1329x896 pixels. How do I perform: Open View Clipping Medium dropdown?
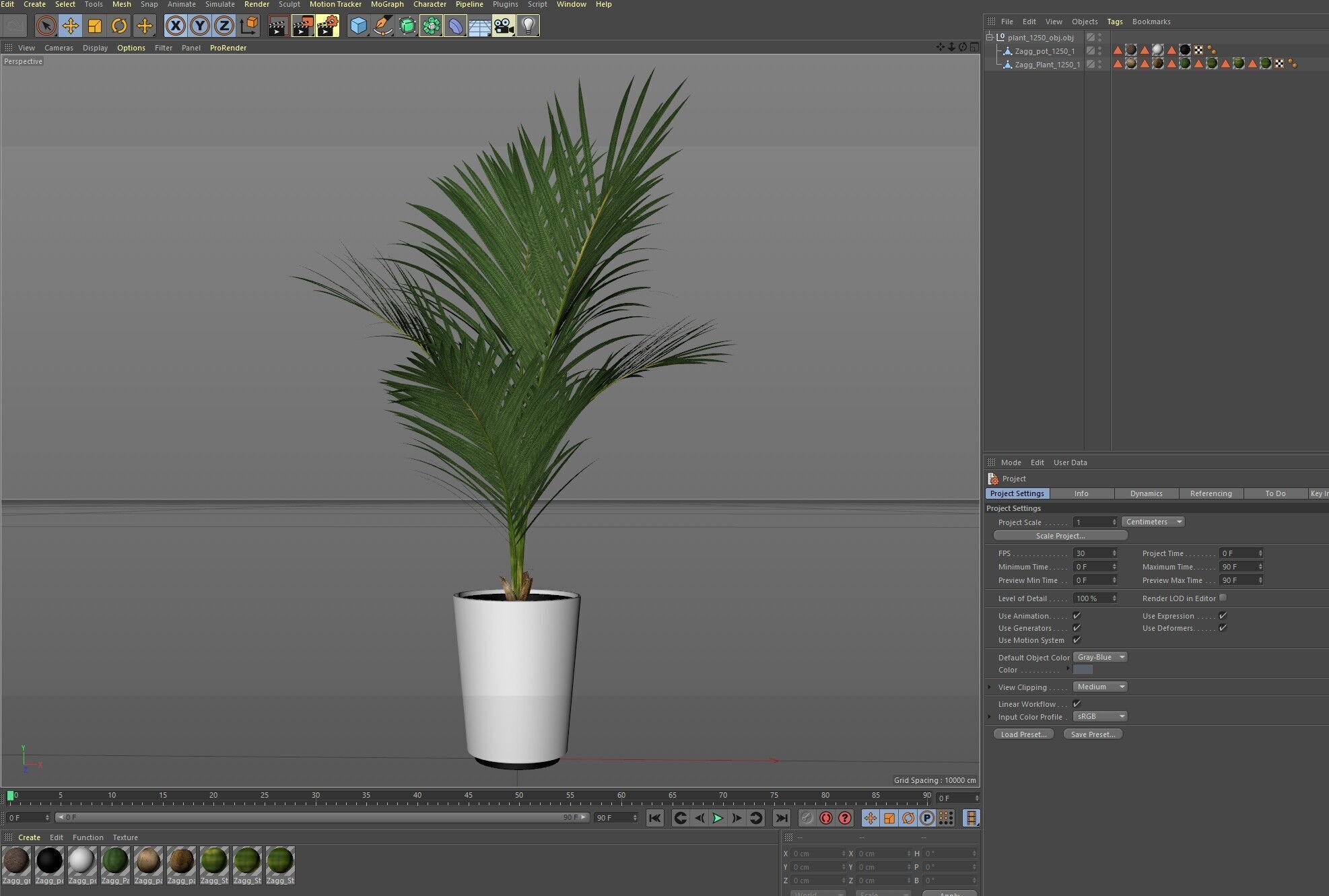click(1100, 687)
